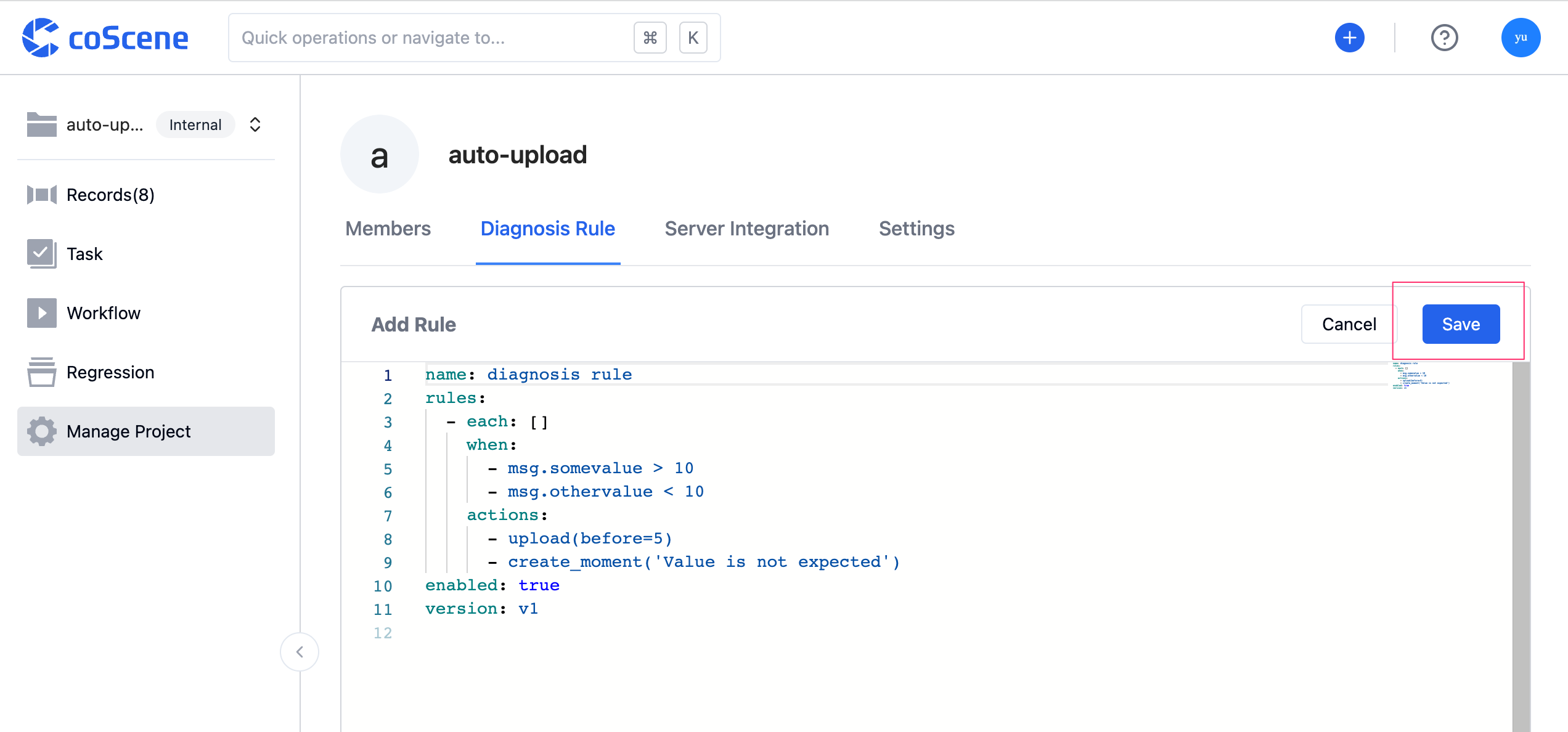Click the editor vertical scrollbar

click(1521, 547)
